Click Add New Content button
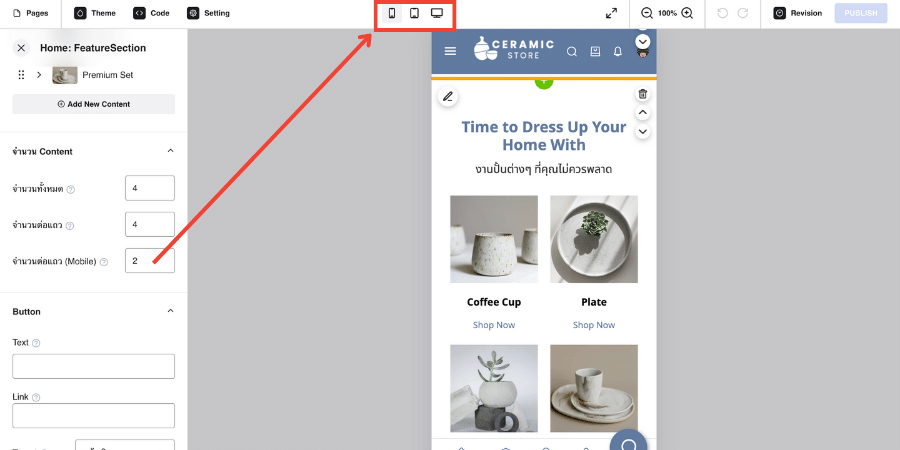 tap(94, 104)
